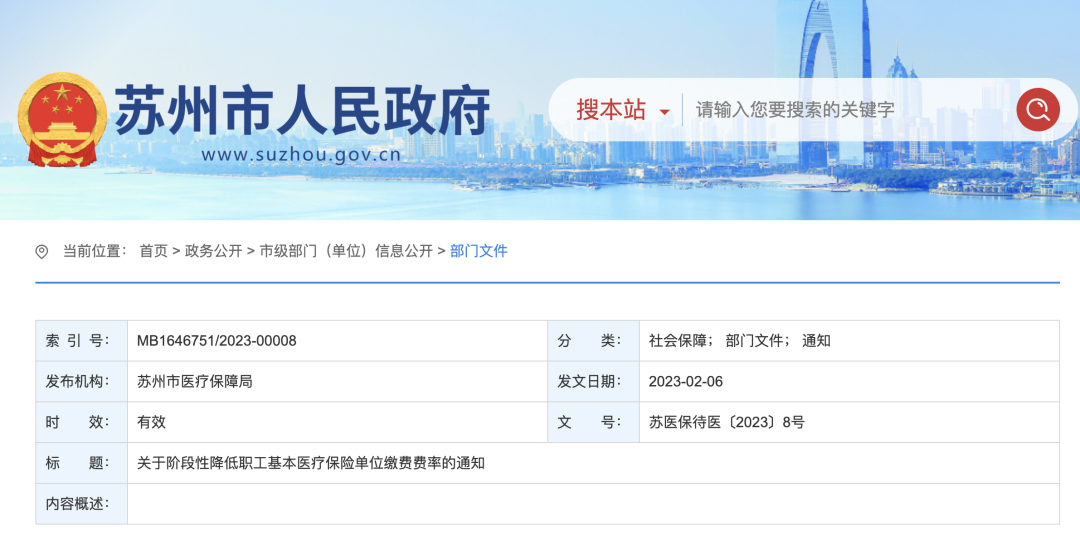Click index number MB1646751/2023-00008

217,341
